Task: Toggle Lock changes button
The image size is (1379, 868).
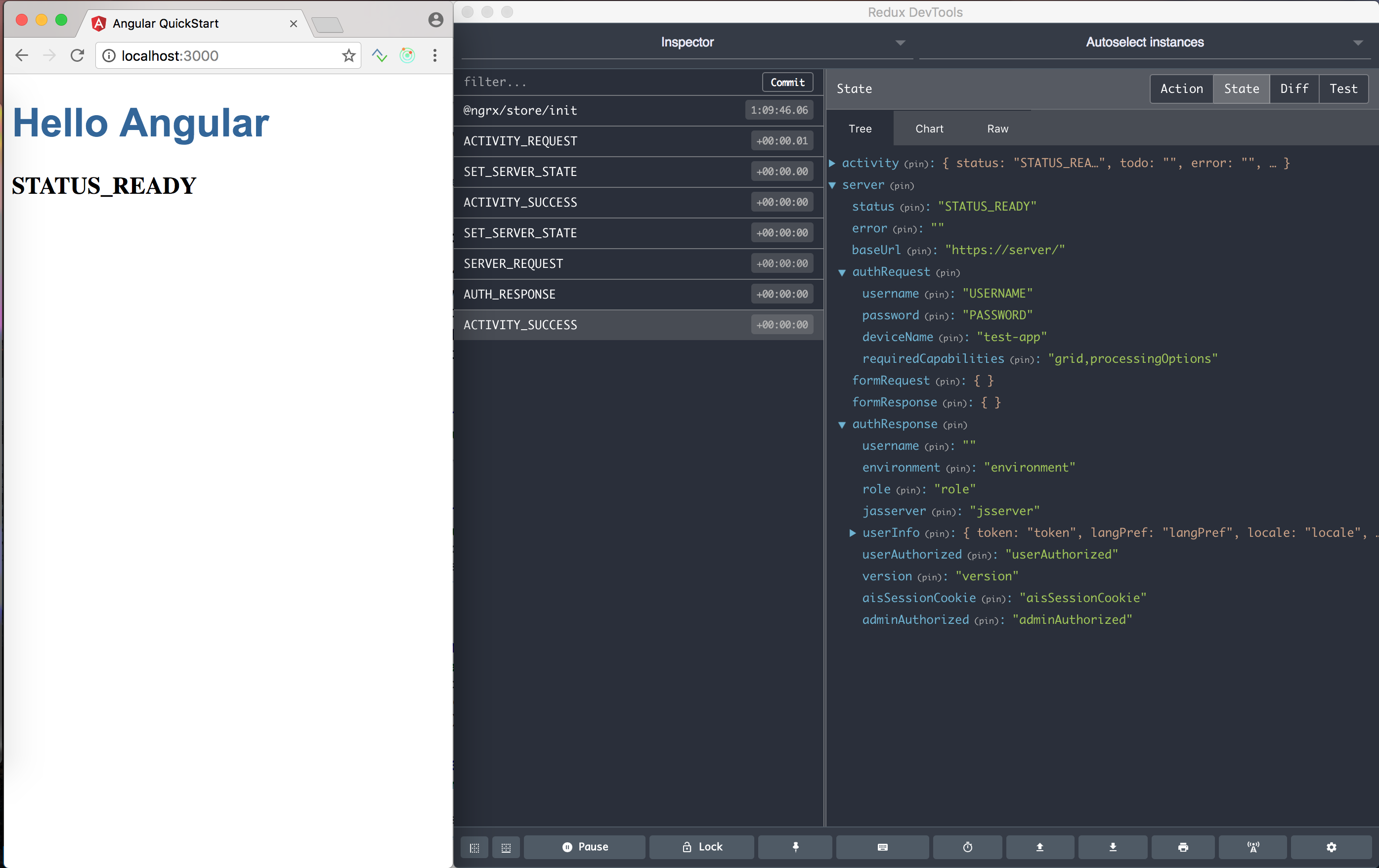Action: [701, 847]
